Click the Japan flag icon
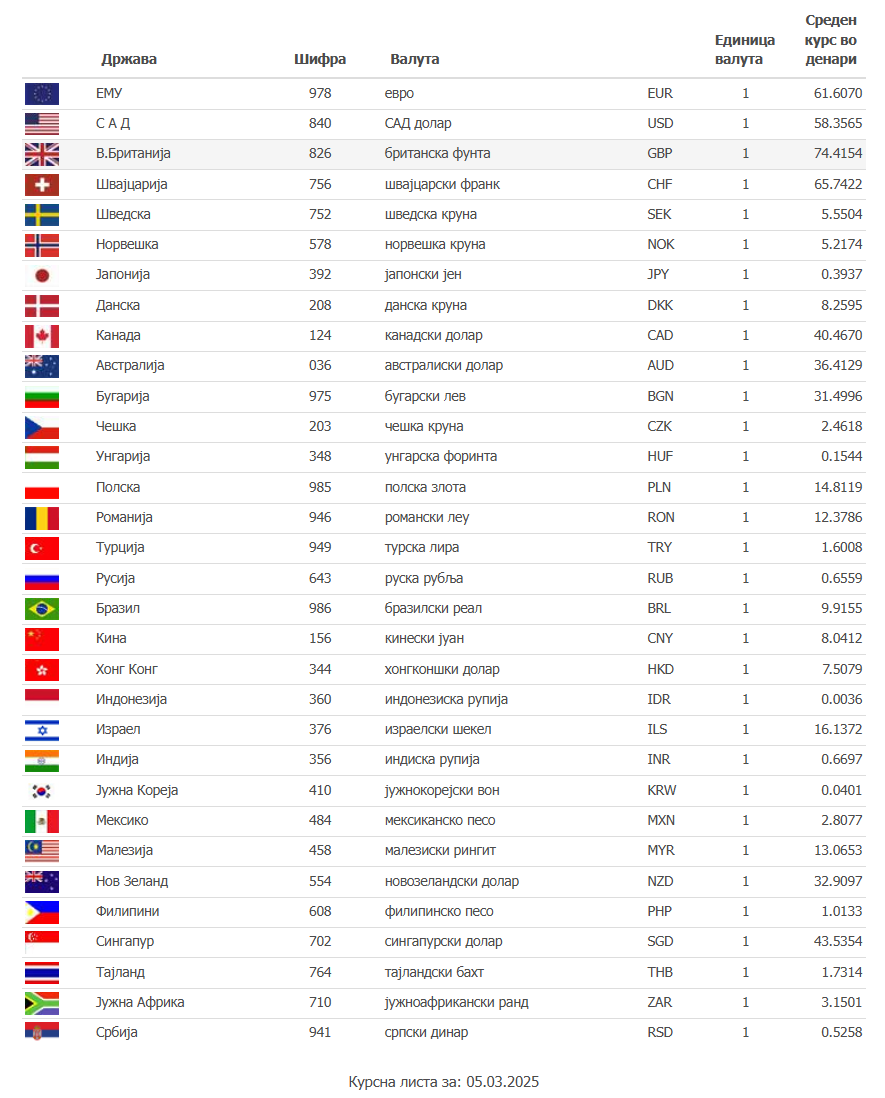 coord(42,275)
